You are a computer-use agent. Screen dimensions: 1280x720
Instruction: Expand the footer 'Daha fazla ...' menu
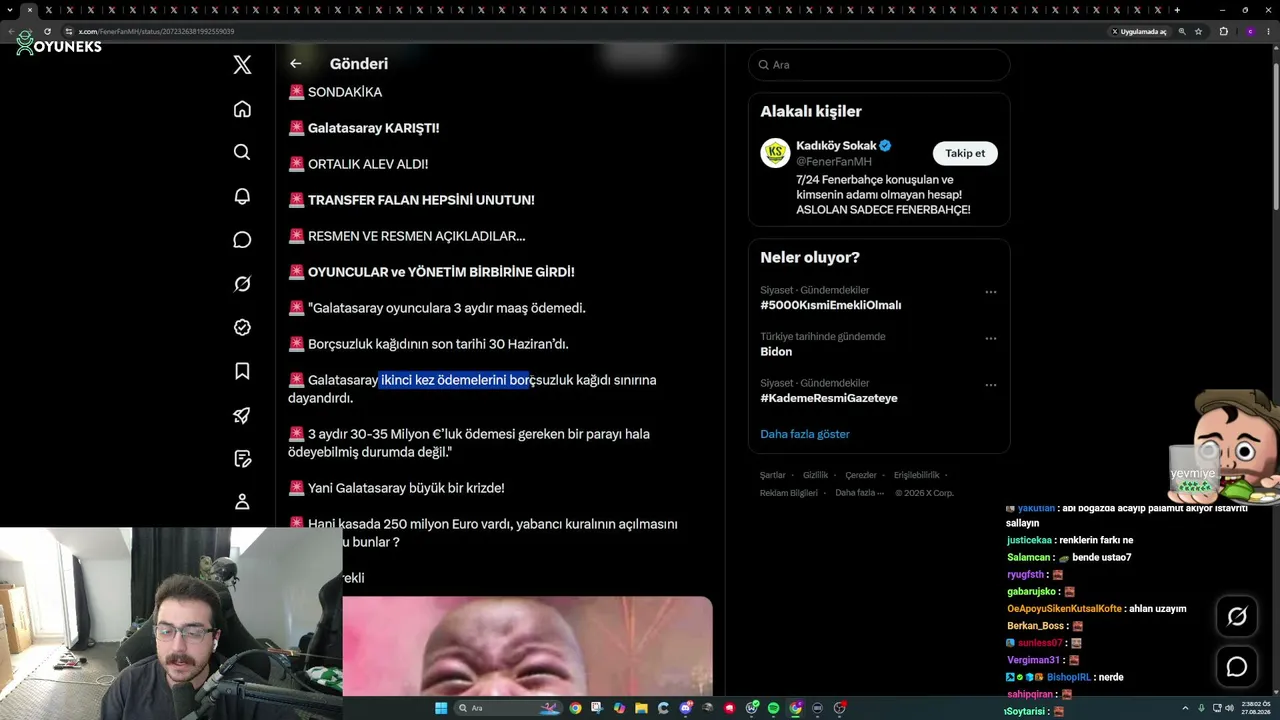pyautogui.click(x=859, y=493)
